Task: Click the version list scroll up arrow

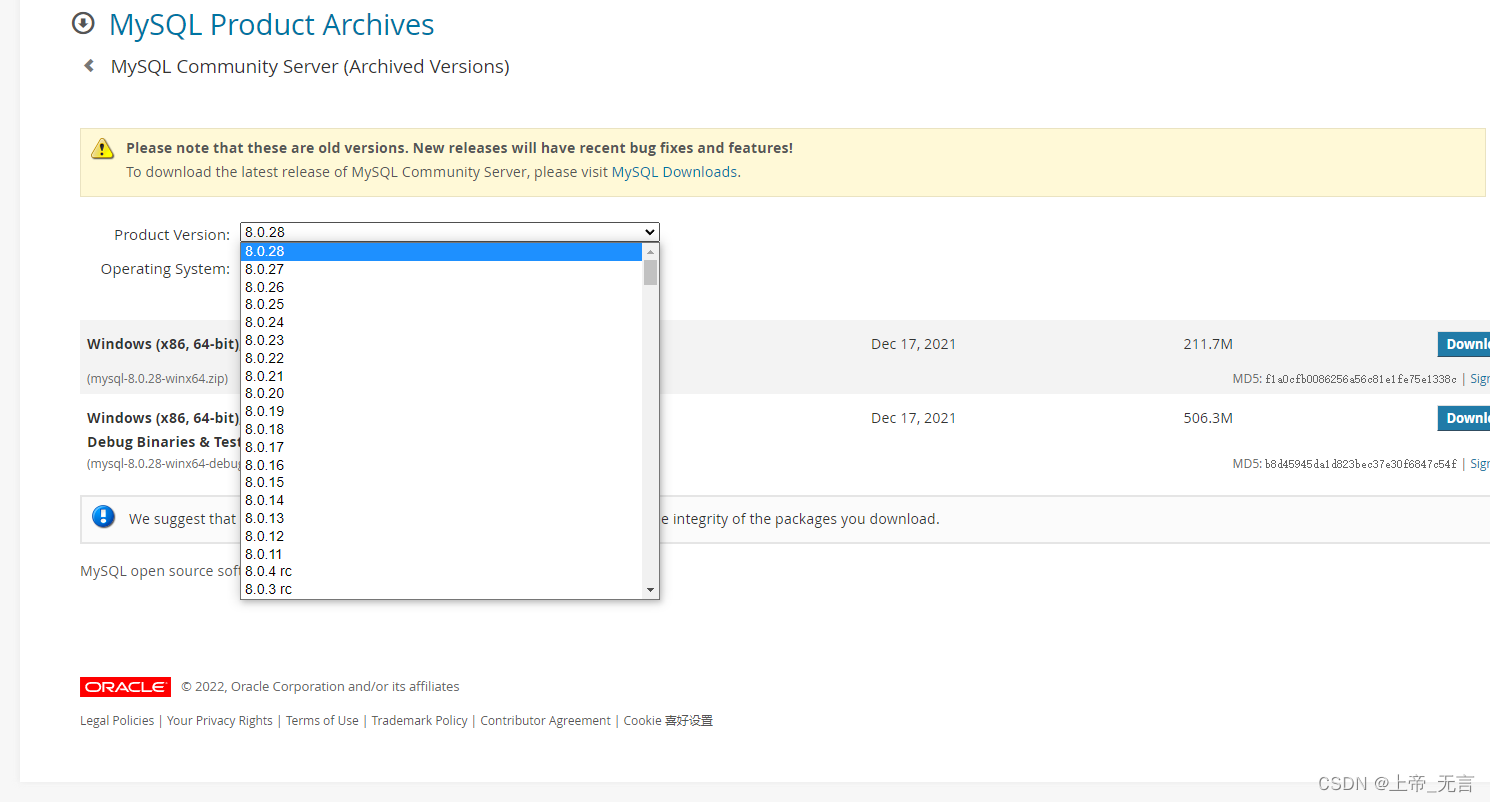Action: pyautogui.click(x=650, y=252)
